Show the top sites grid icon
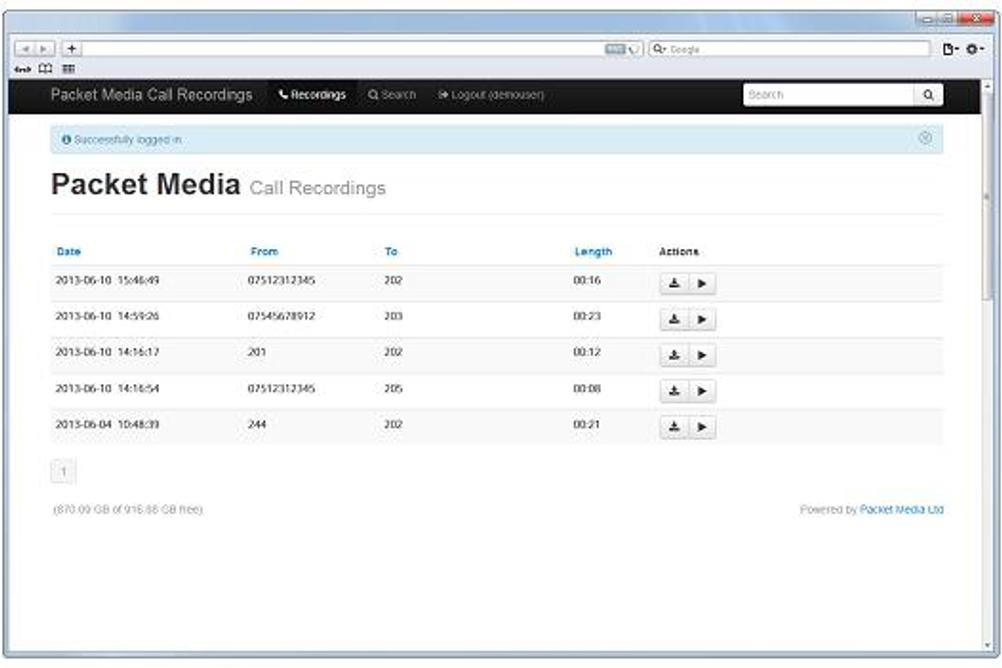1002x668 pixels. point(68,68)
